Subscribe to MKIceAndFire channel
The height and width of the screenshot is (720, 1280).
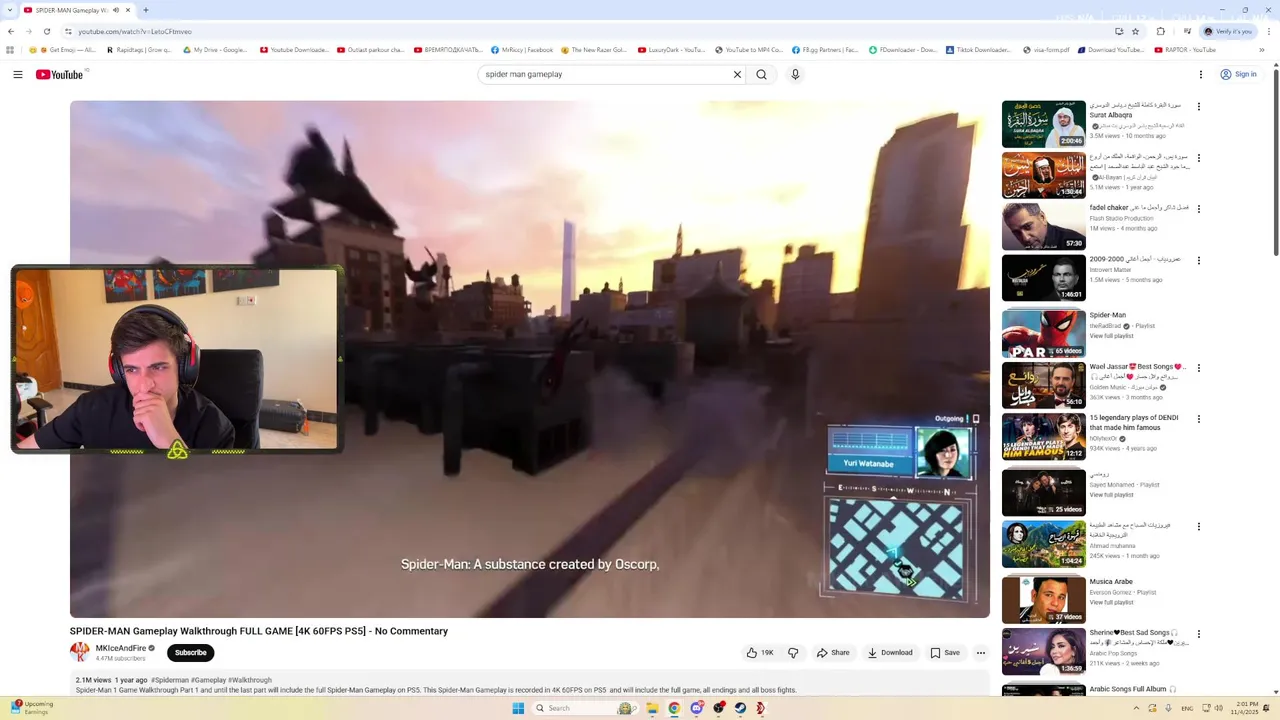click(x=190, y=653)
